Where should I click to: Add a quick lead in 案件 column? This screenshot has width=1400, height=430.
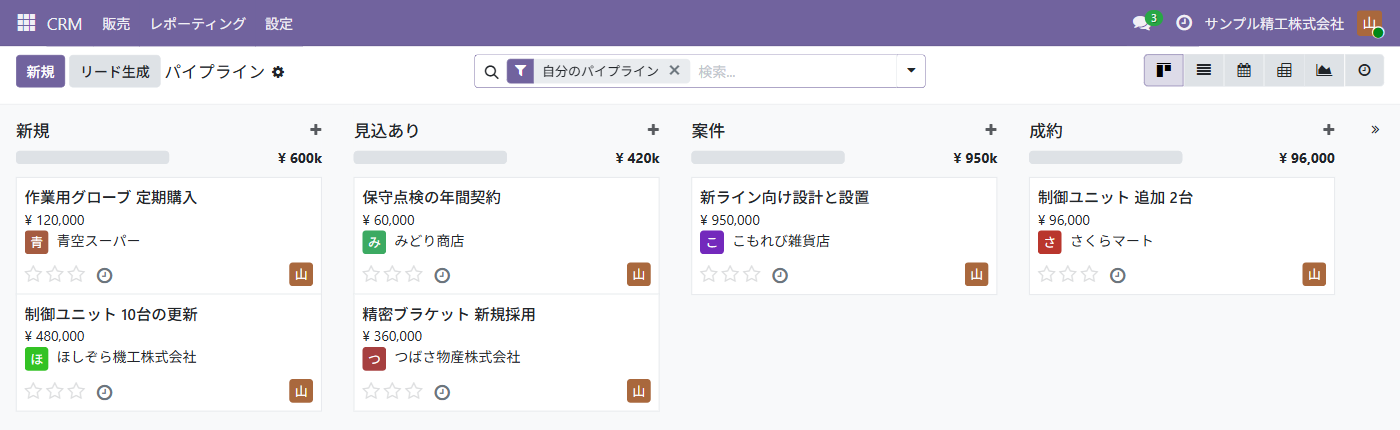(x=991, y=130)
